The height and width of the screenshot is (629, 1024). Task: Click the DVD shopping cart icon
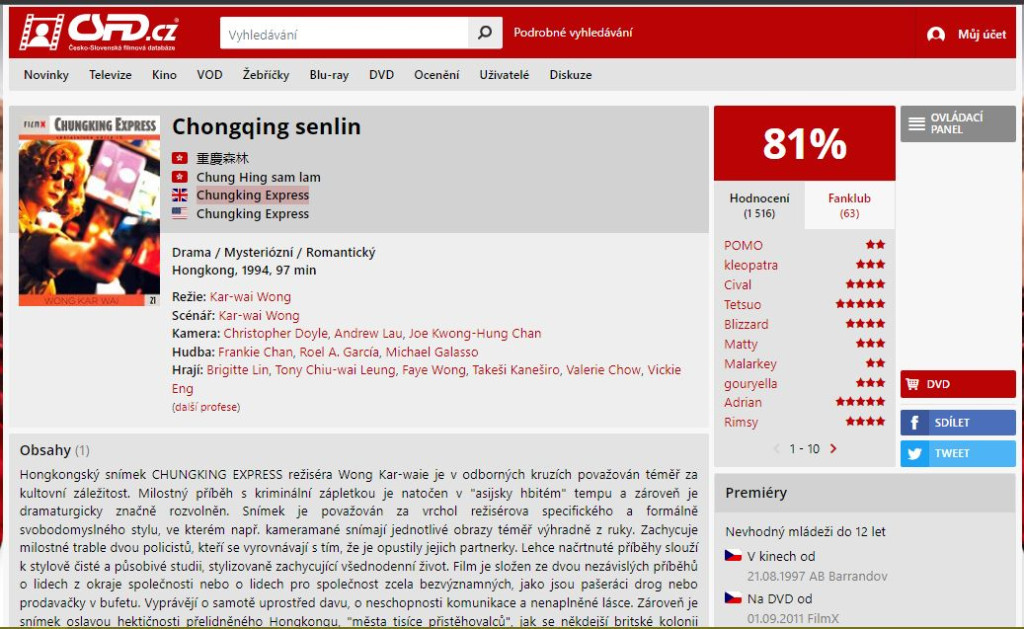(x=912, y=384)
